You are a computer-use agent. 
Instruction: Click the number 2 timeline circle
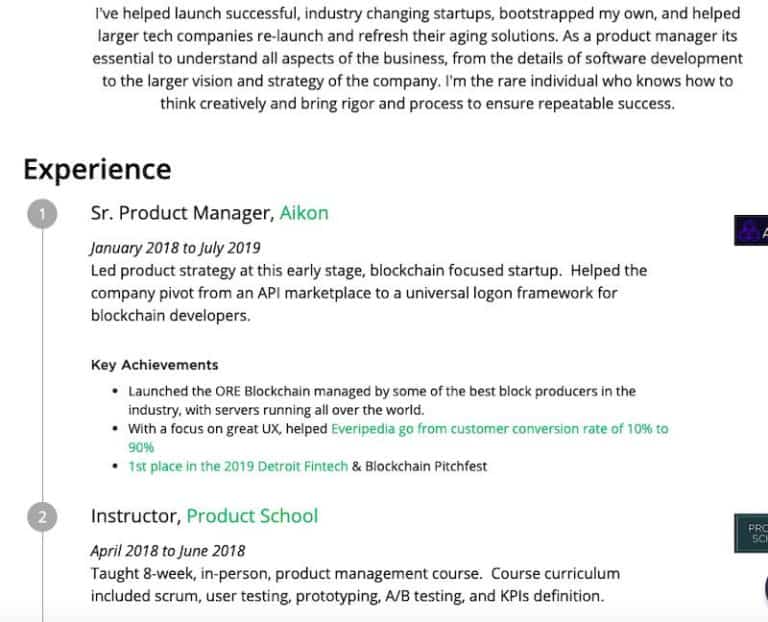(x=42, y=517)
